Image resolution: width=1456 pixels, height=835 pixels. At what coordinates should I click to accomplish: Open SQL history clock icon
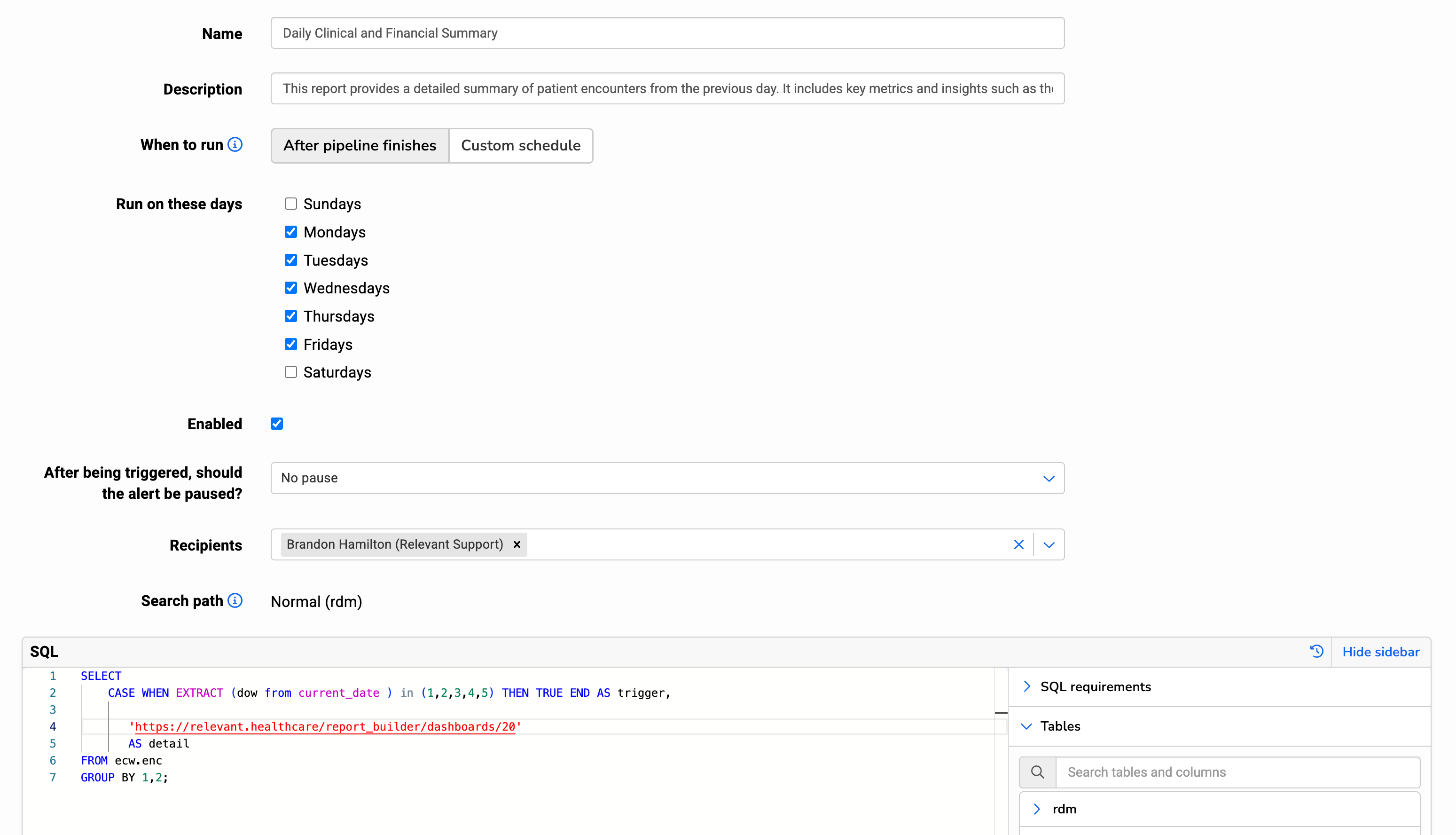coord(1317,652)
